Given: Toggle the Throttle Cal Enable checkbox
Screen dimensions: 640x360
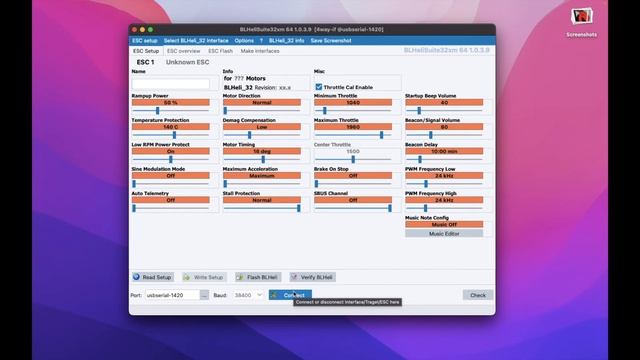Looking at the screenshot, I should coord(319,87).
